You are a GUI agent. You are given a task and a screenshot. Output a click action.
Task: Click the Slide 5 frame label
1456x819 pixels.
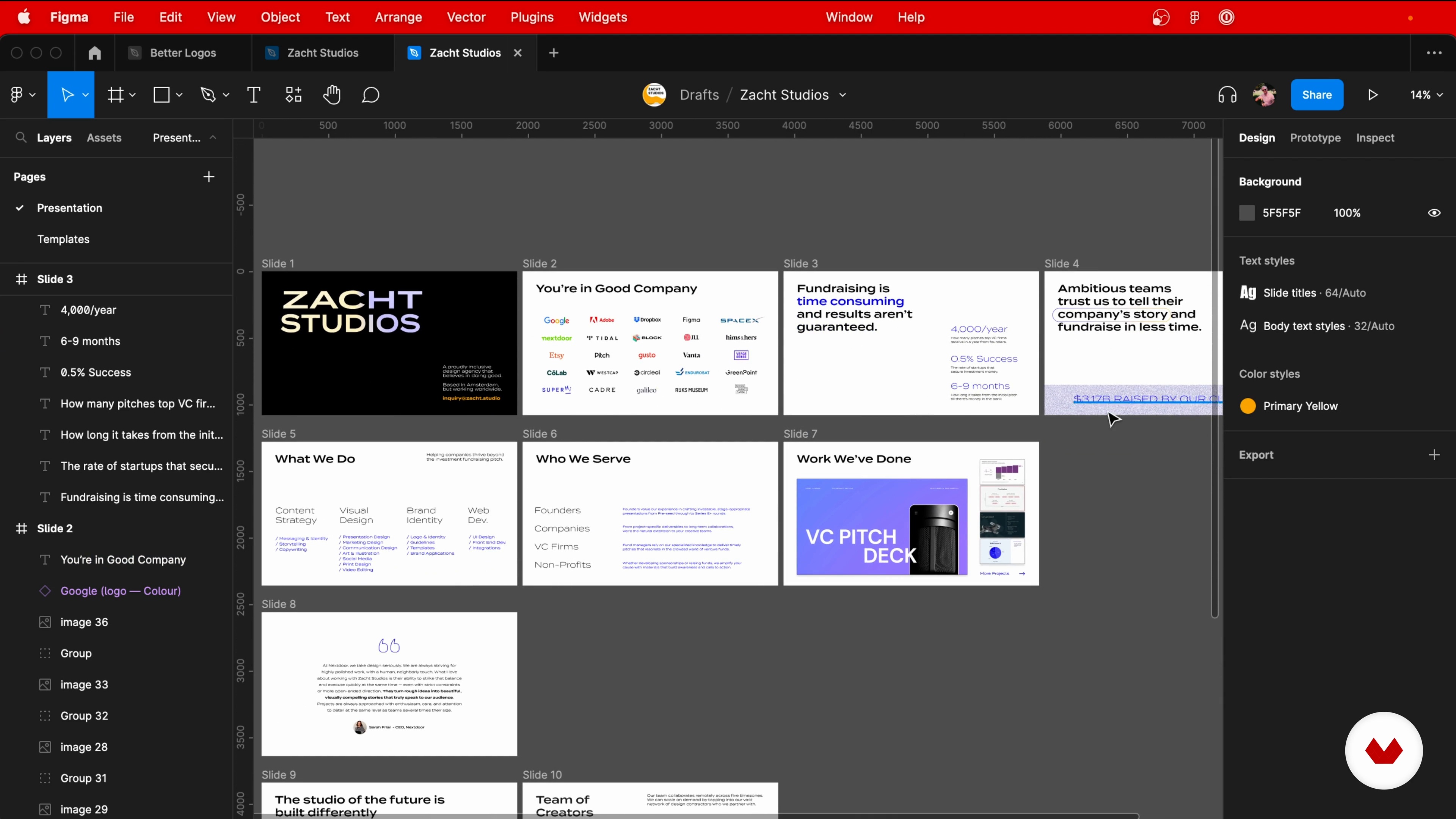tap(278, 434)
